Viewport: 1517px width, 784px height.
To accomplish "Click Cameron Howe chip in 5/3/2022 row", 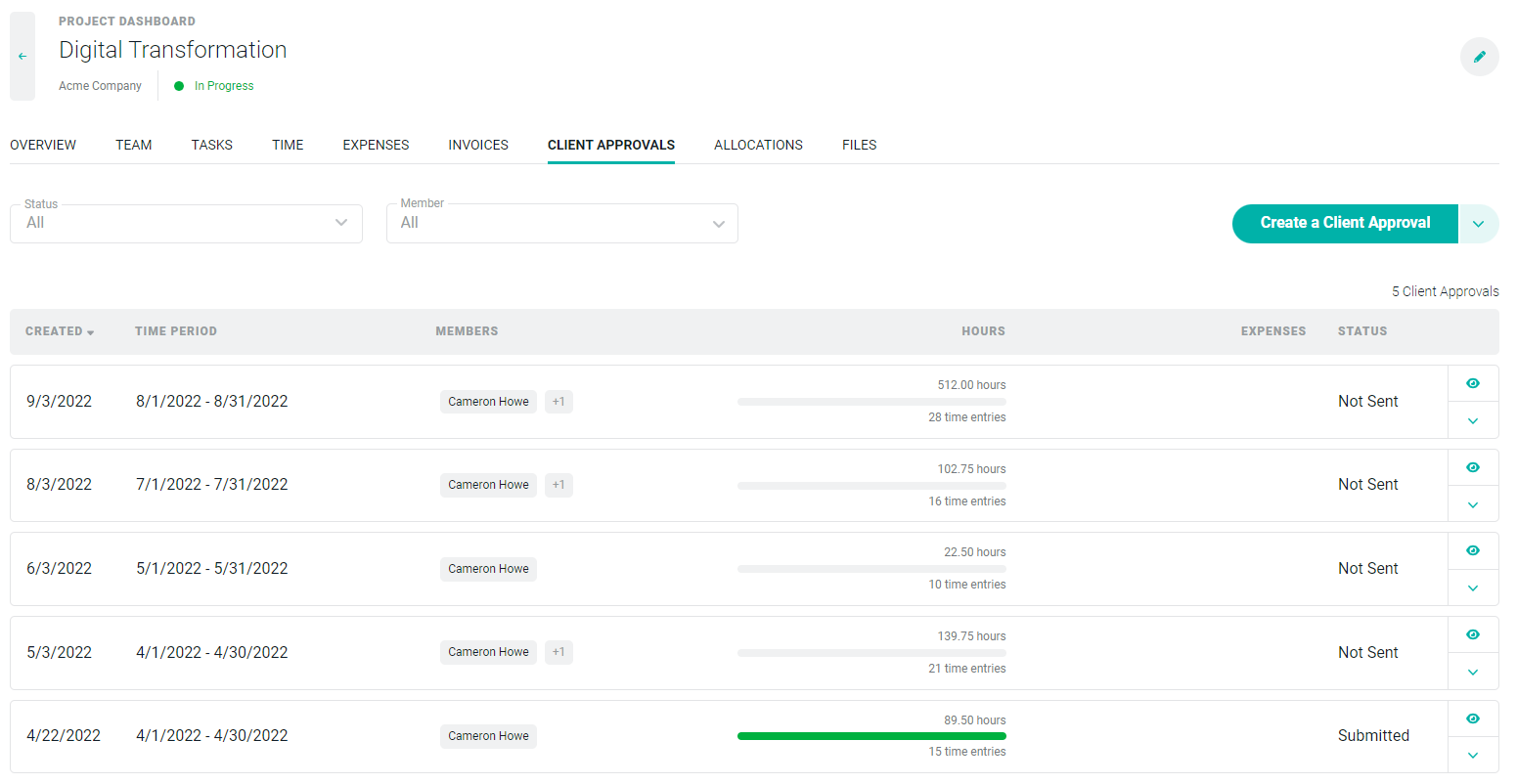I will click(488, 652).
